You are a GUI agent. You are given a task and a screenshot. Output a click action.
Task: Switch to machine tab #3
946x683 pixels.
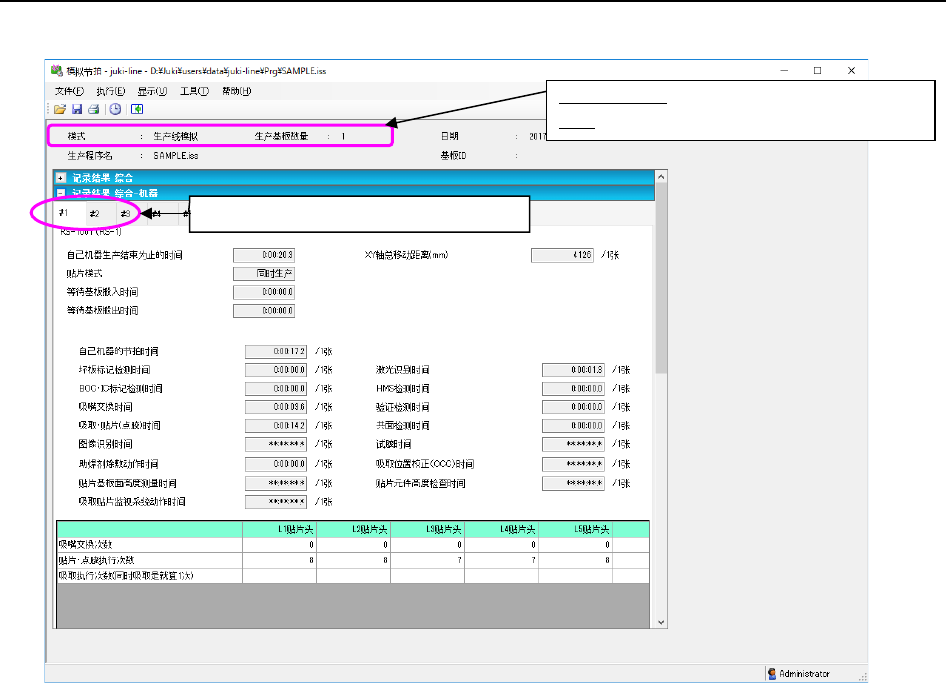pos(125,214)
